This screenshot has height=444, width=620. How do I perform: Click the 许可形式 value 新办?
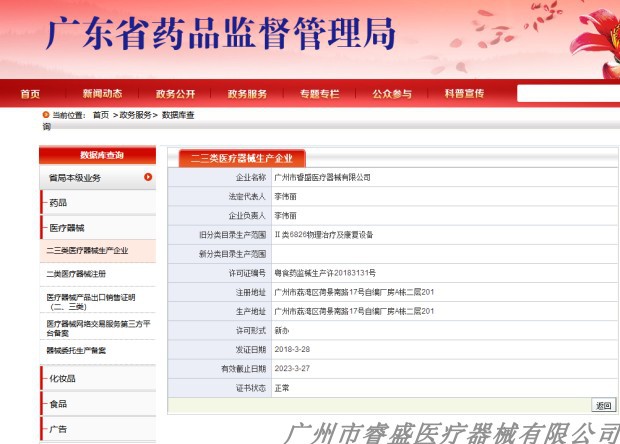(x=282, y=331)
